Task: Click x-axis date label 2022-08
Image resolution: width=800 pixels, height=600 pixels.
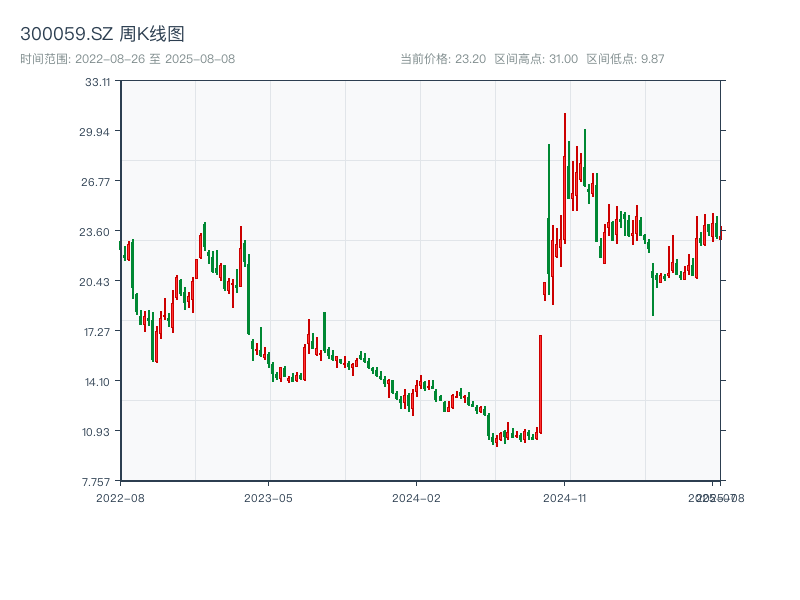Action: tap(120, 498)
